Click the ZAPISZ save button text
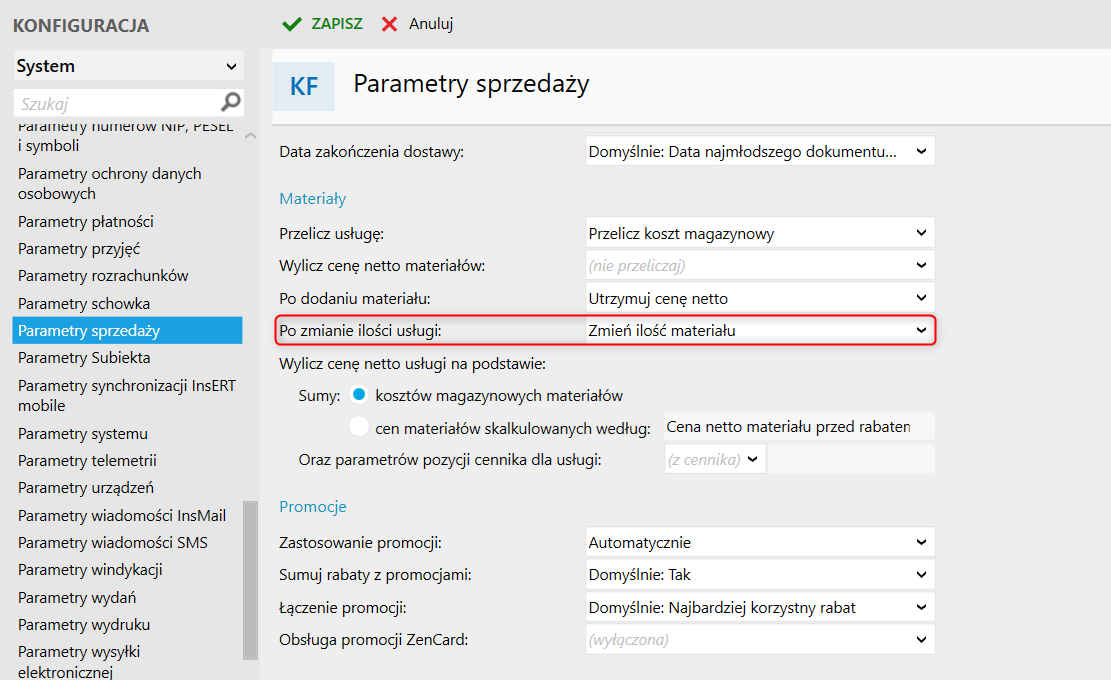1111x680 pixels. coord(337,23)
